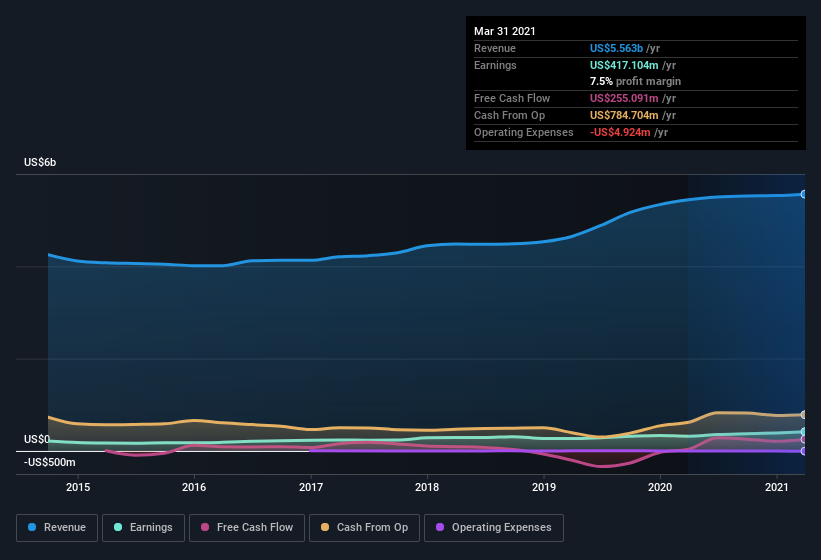Toggle the Revenue legend series
The width and height of the screenshot is (821, 560).
(57, 528)
